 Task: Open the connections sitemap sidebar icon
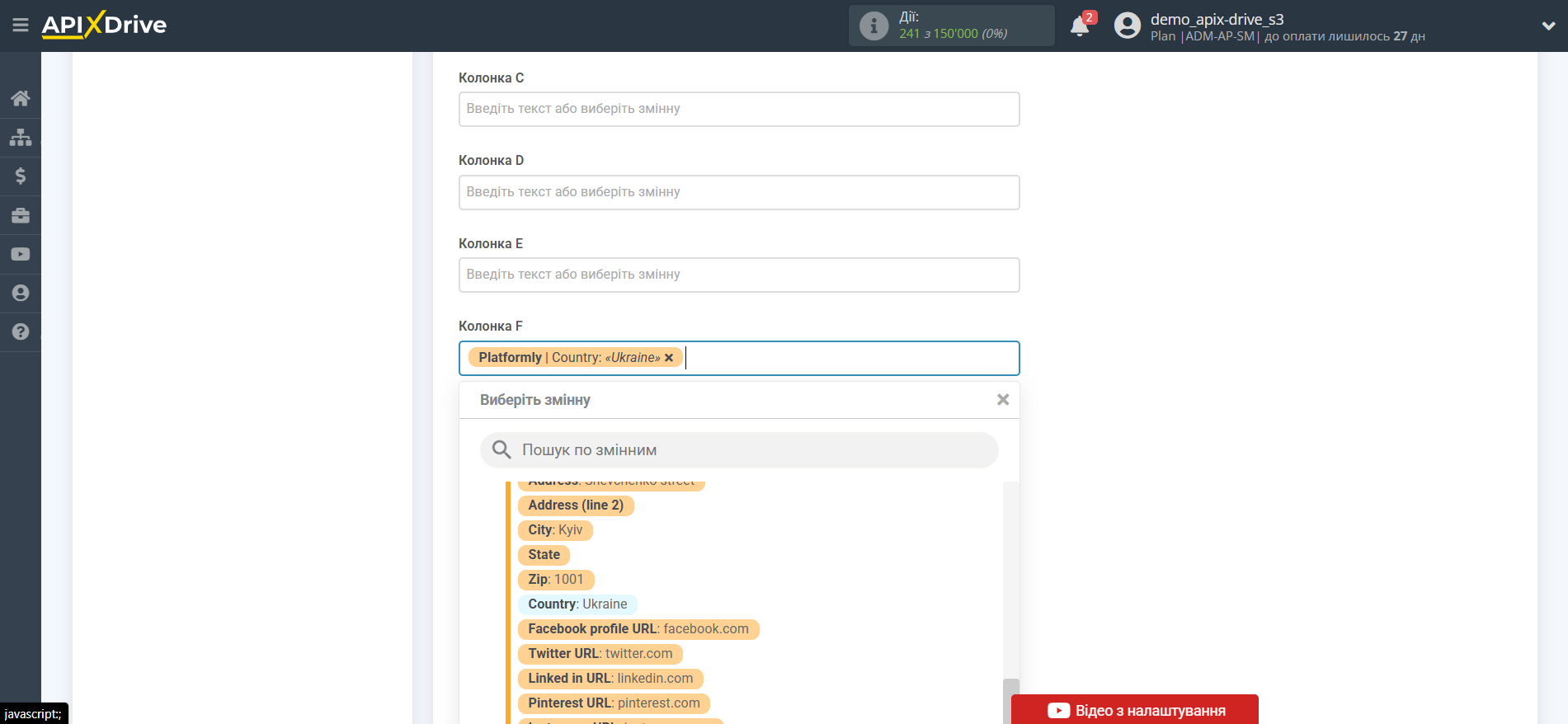click(21, 137)
